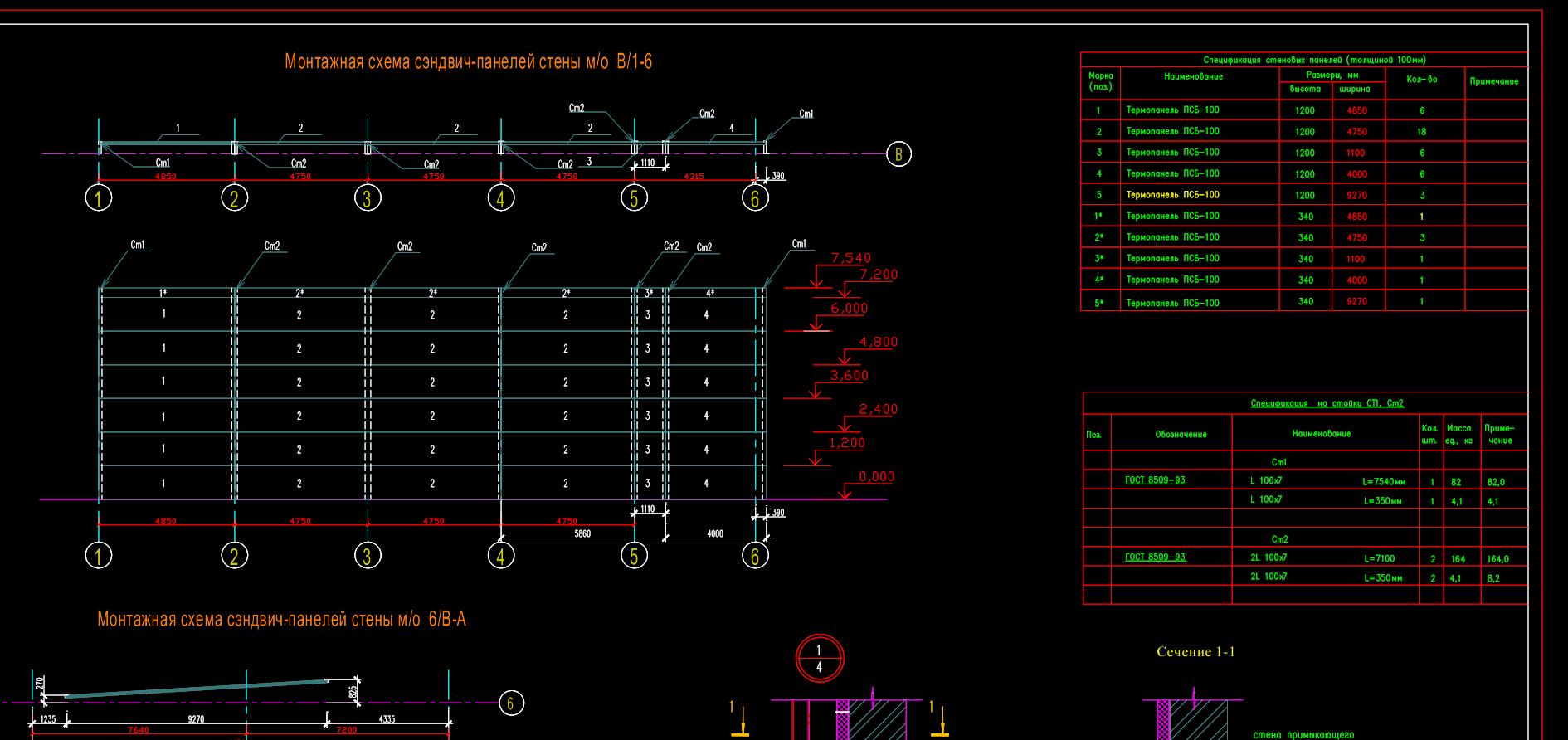The image size is (1568, 740).
Task: Select the 7,540 elevation level mark
Action: 850,259
